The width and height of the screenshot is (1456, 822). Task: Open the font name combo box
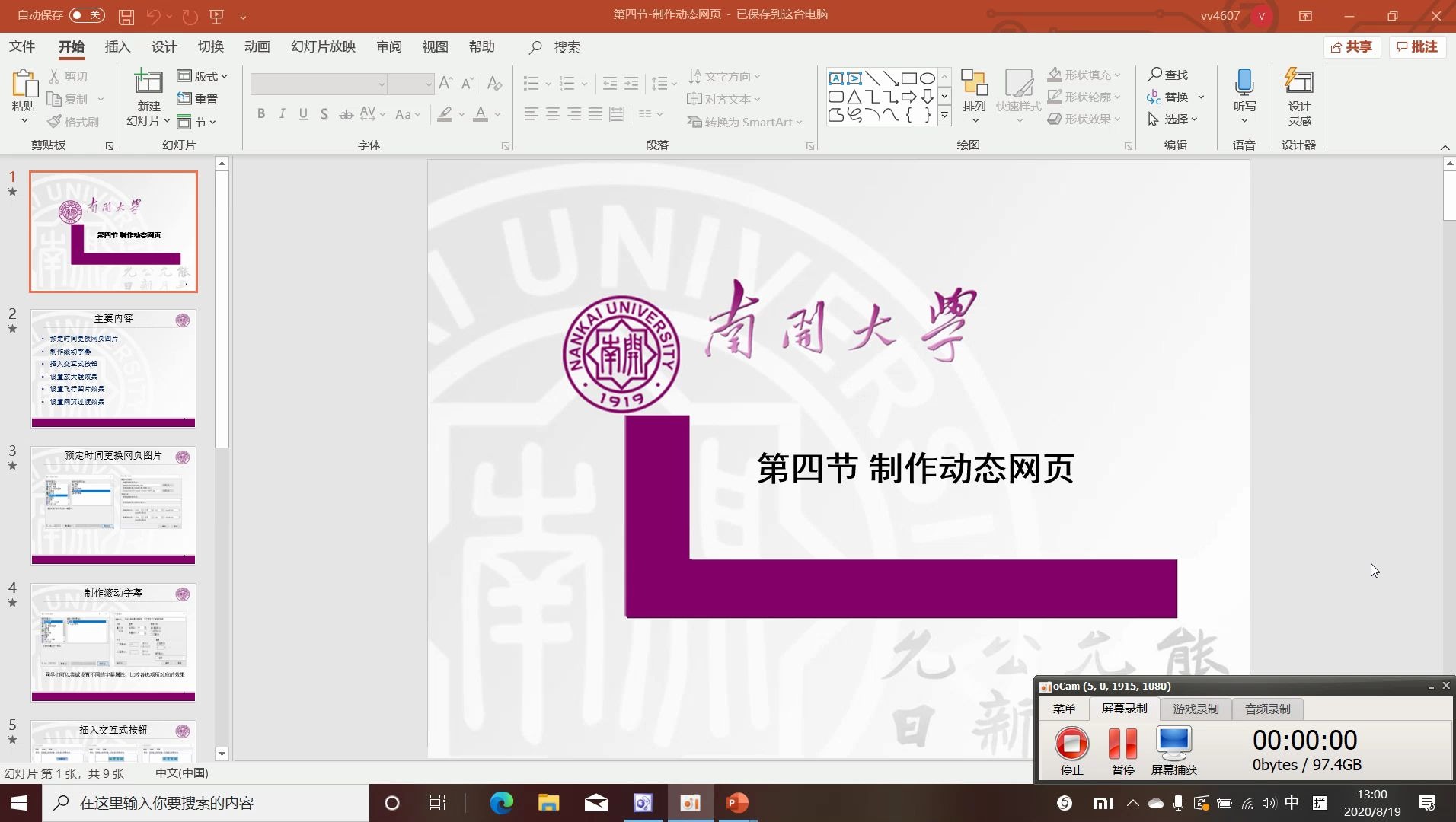318,84
